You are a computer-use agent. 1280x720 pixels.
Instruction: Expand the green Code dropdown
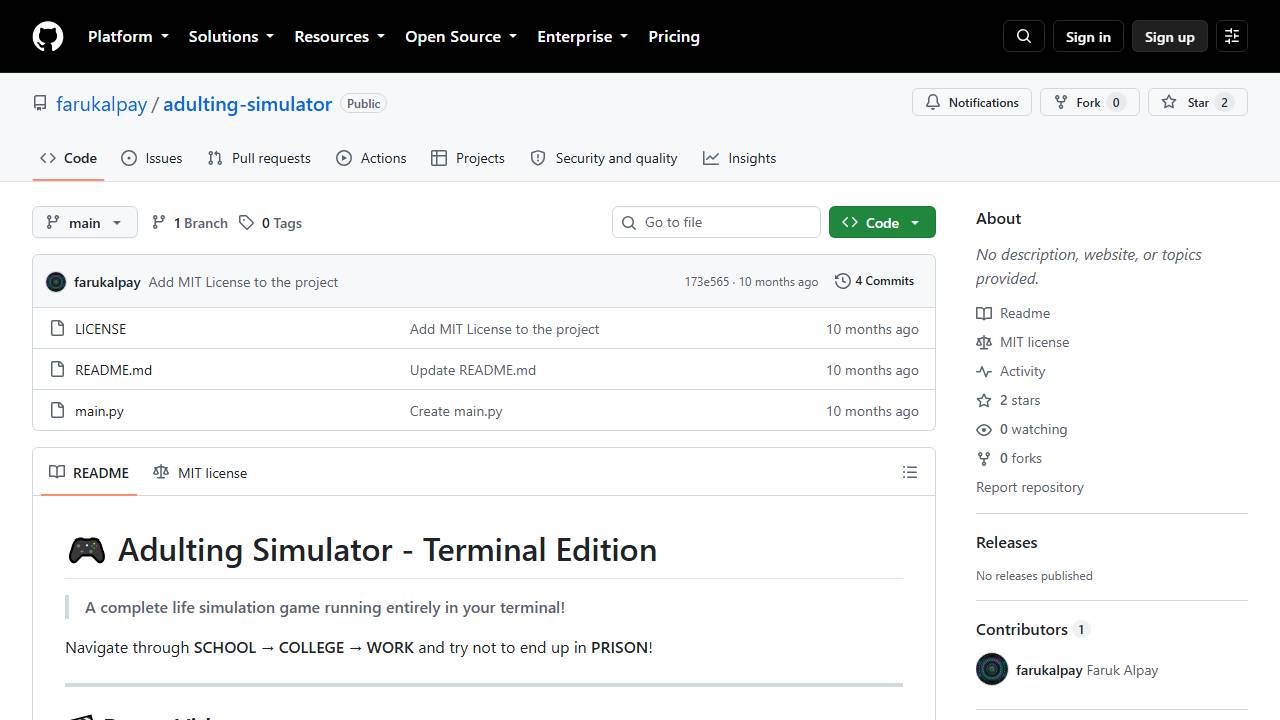(x=882, y=222)
